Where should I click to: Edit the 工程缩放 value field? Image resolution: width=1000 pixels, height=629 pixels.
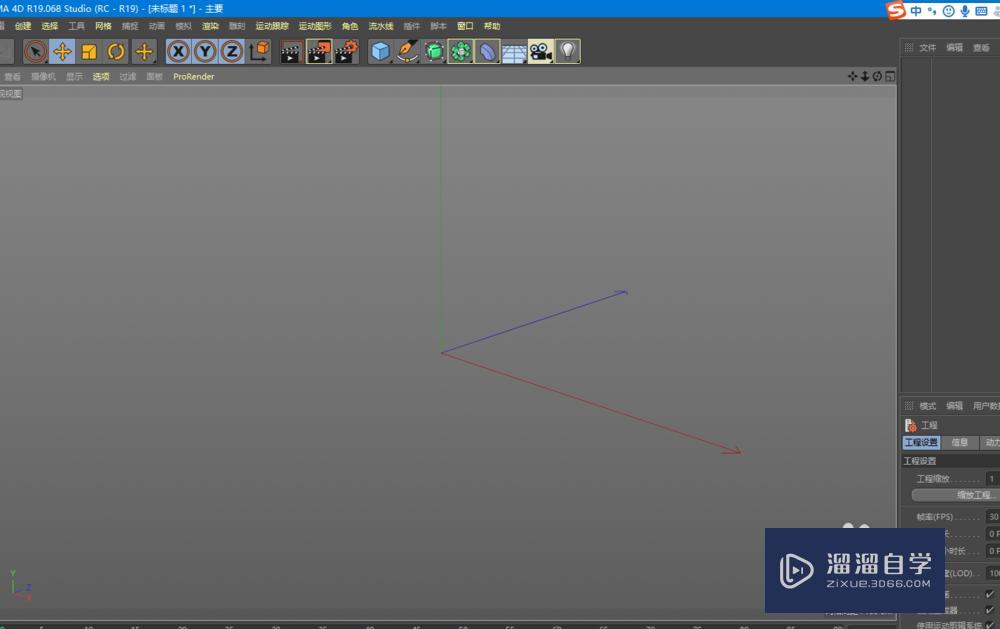coord(994,478)
